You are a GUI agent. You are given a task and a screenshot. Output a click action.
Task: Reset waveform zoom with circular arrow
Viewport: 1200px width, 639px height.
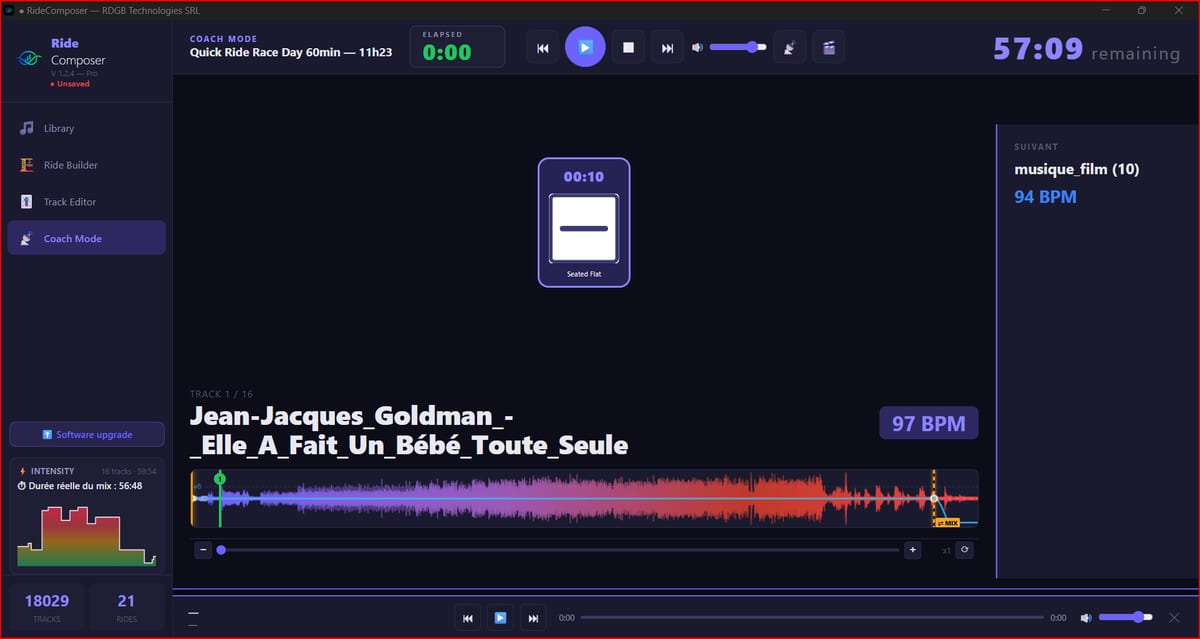click(965, 550)
